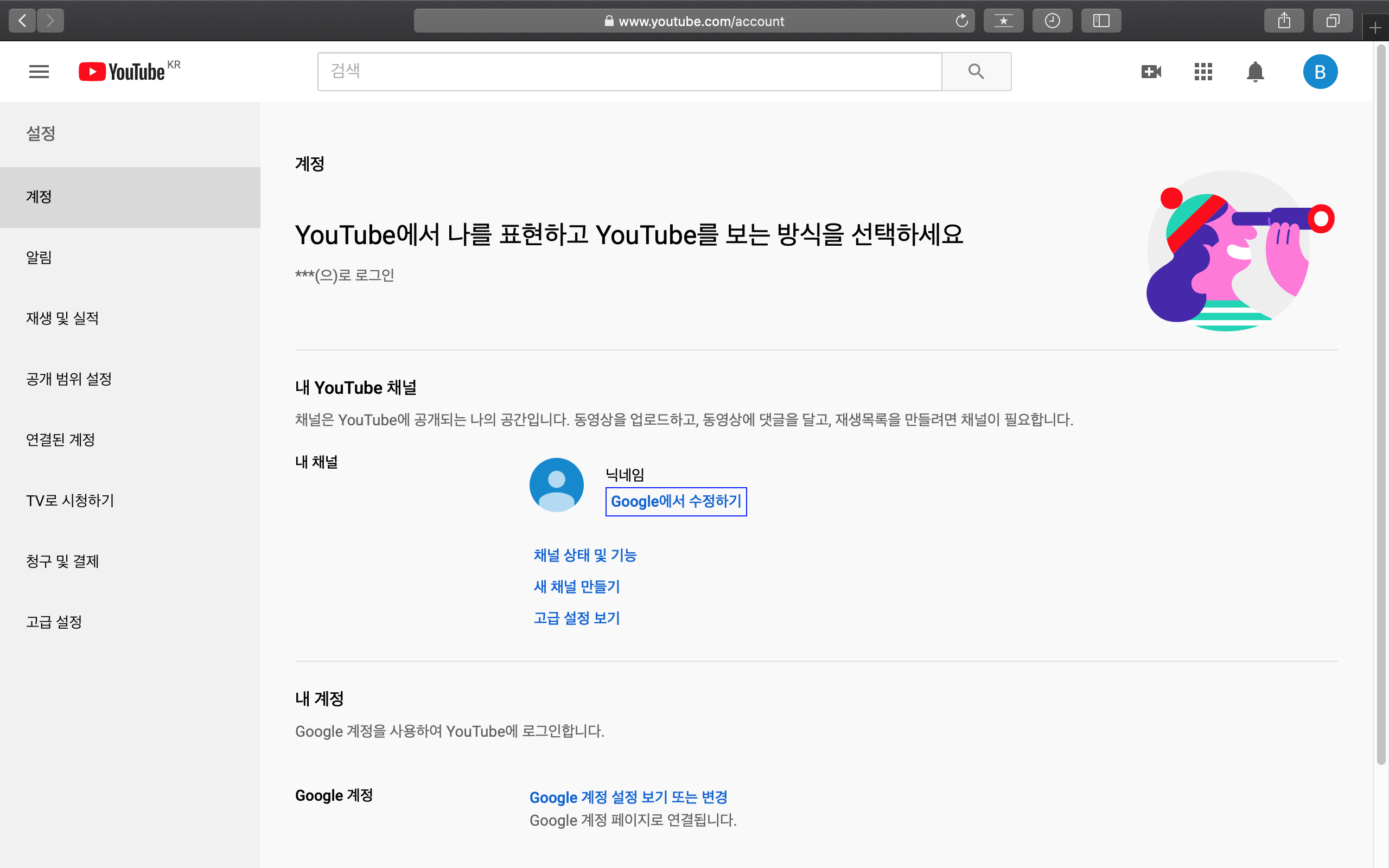The height and width of the screenshot is (868, 1389).
Task: Click the page vertical scrollbar
Action: point(1381,402)
